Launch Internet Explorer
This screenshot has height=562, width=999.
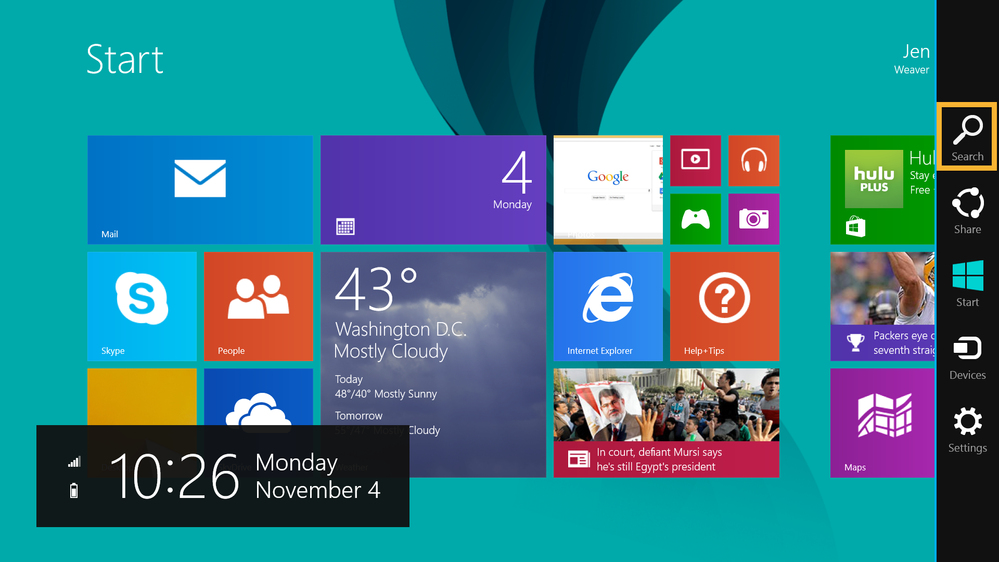point(607,306)
